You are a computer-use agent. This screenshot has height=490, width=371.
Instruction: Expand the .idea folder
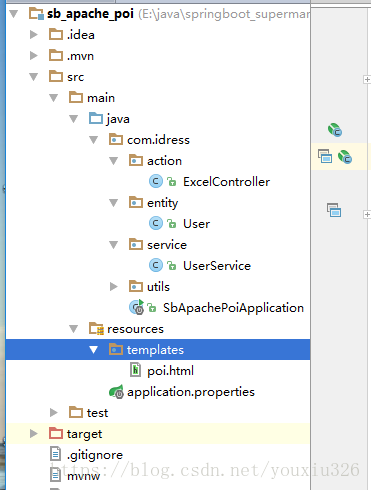pos(34,35)
